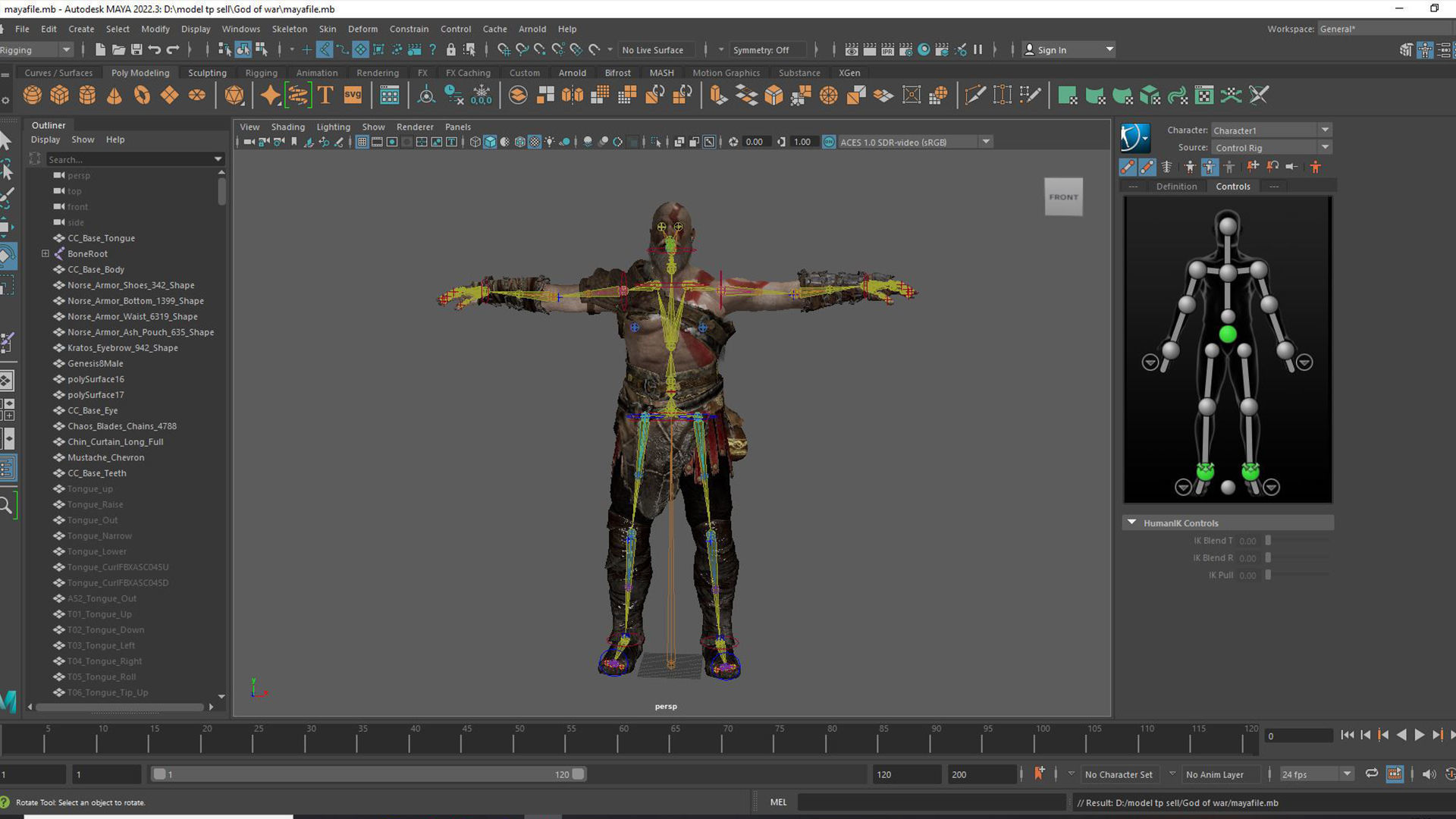Click the time range slider bar
The image size is (1456, 819).
coord(369,774)
